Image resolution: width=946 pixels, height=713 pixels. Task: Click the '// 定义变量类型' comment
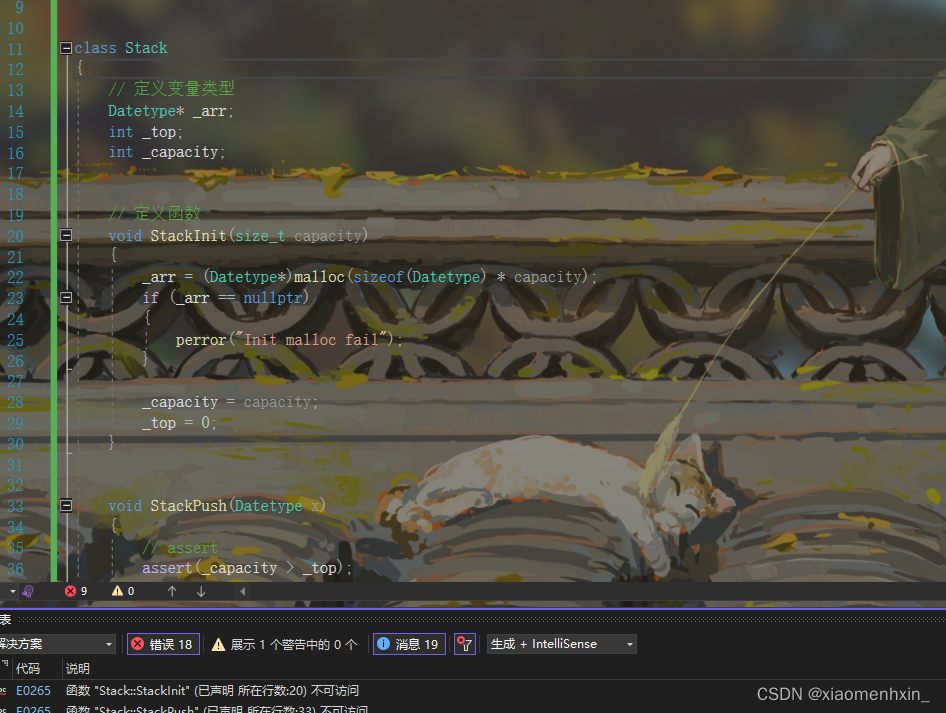[x=171, y=89]
